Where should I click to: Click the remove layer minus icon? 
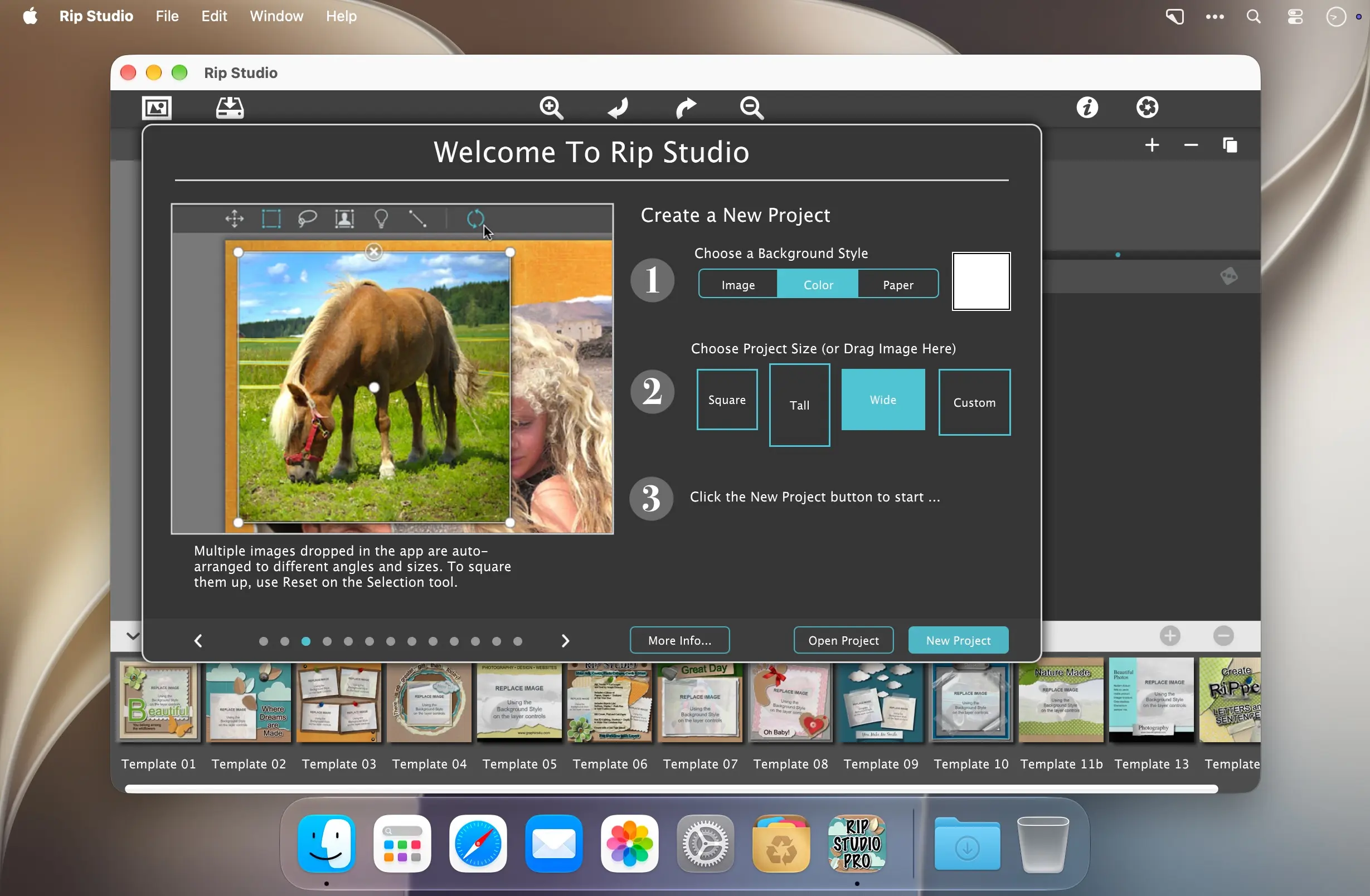click(x=1191, y=145)
